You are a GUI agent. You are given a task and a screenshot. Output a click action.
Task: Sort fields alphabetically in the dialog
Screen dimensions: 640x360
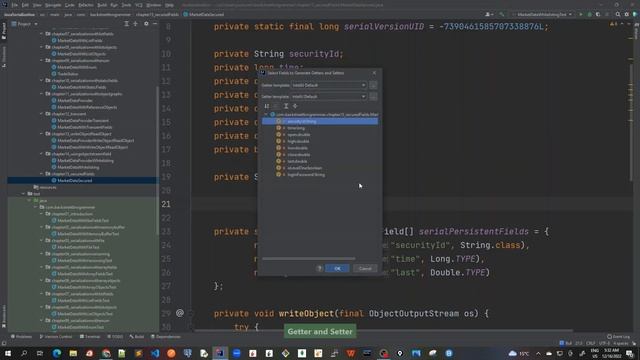(x=267, y=106)
